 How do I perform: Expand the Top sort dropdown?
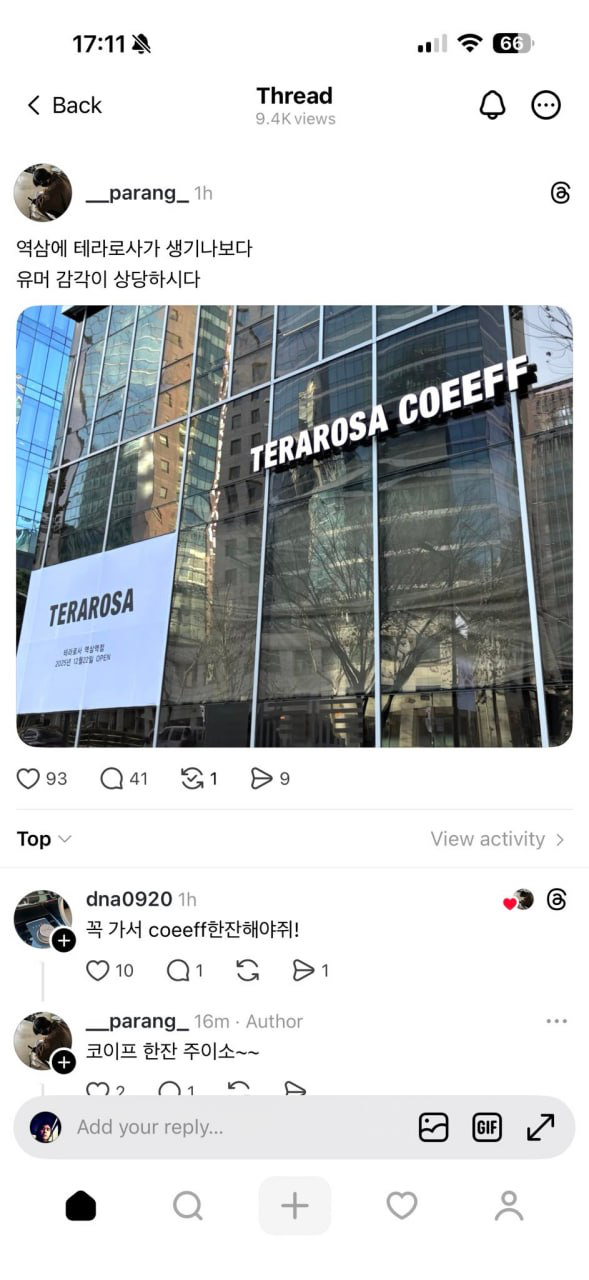pyautogui.click(x=44, y=839)
